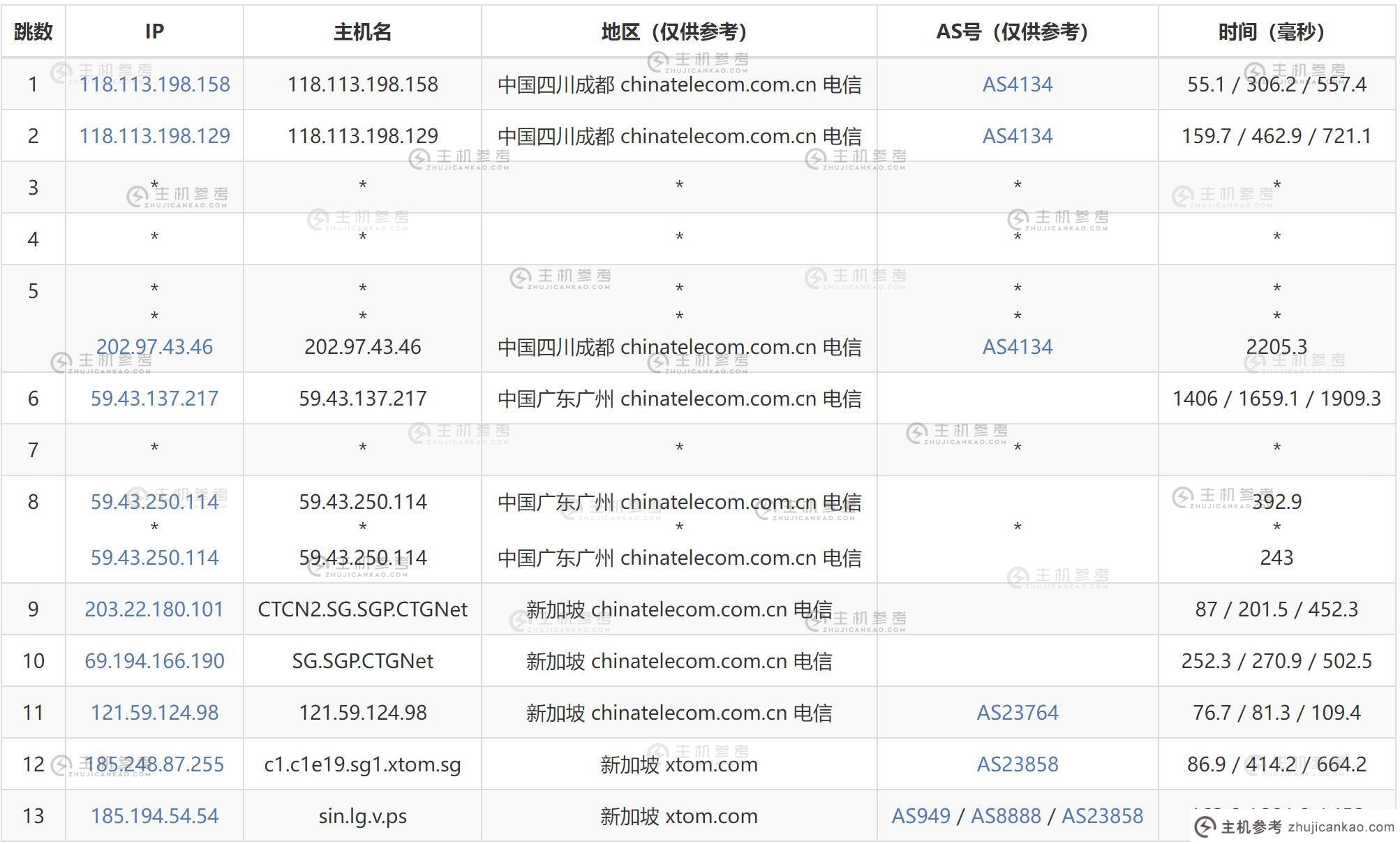Click AS4134 link in hop 1 row
This screenshot has height=844, width=1400.
click(x=1018, y=84)
